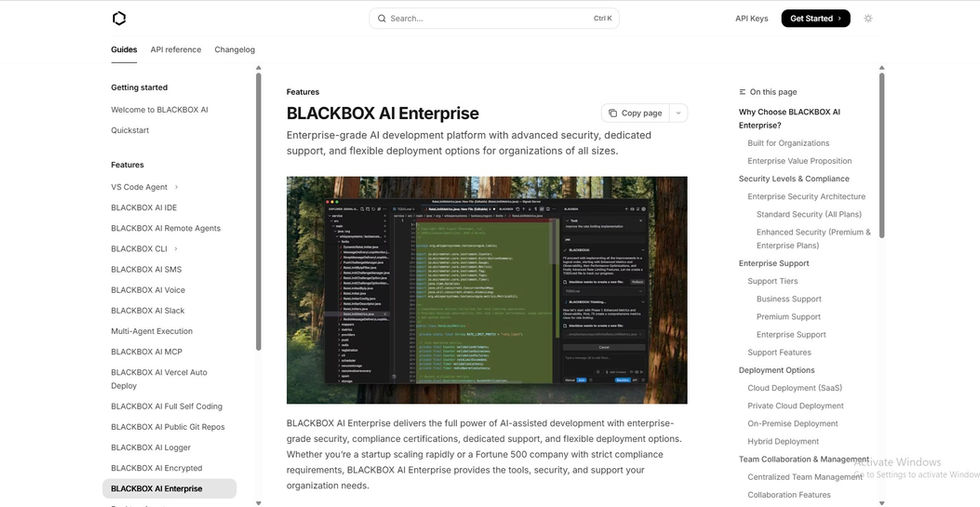
Task: Open the BLACKBOX AI Voice page
Action: (x=148, y=290)
